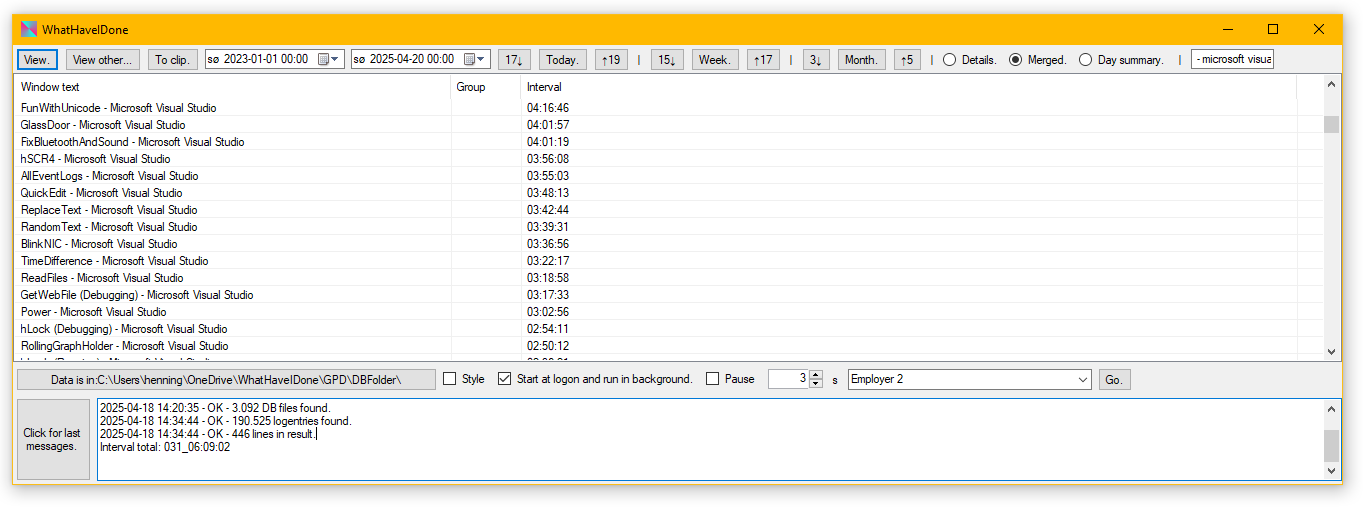Click the seconds value field showing 3
Viewport: 1363px width, 512px height.
coord(788,380)
